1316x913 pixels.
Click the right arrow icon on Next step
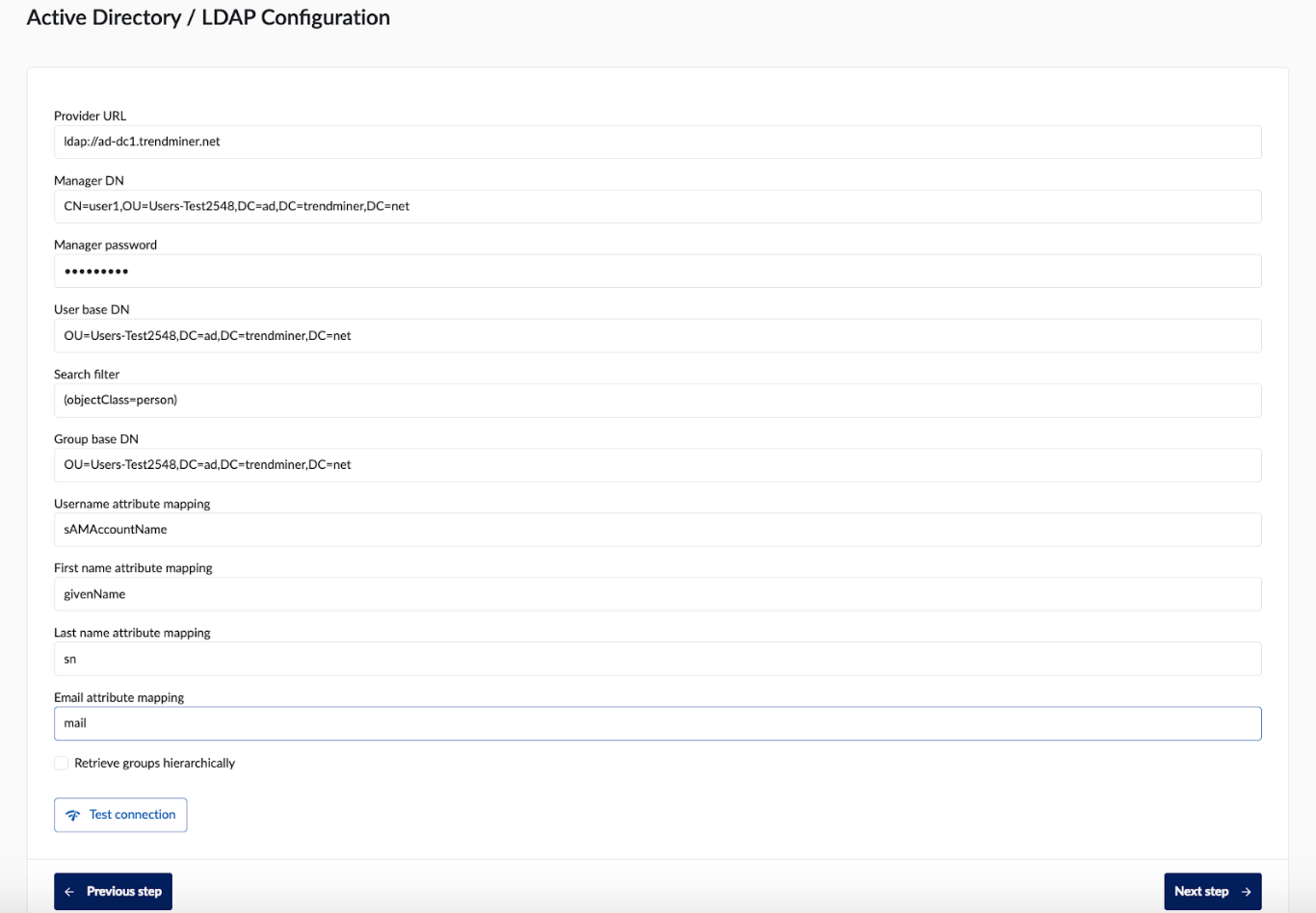click(x=1246, y=892)
